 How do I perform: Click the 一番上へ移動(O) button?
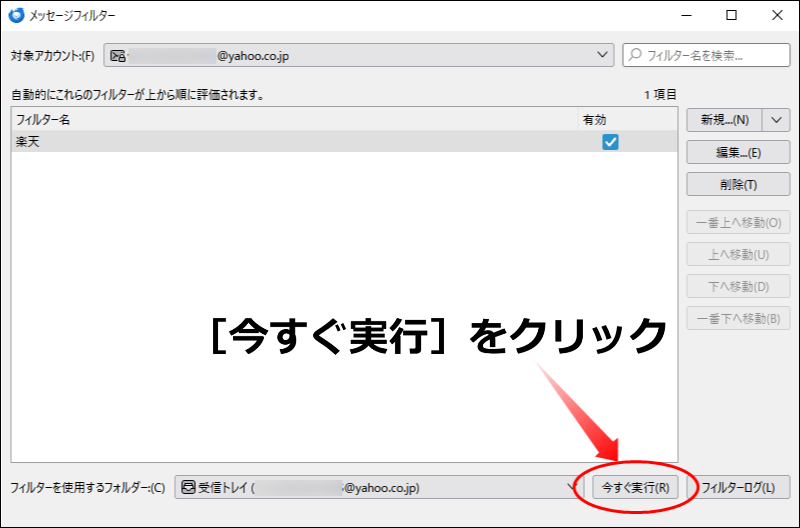(x=738, y=222)
